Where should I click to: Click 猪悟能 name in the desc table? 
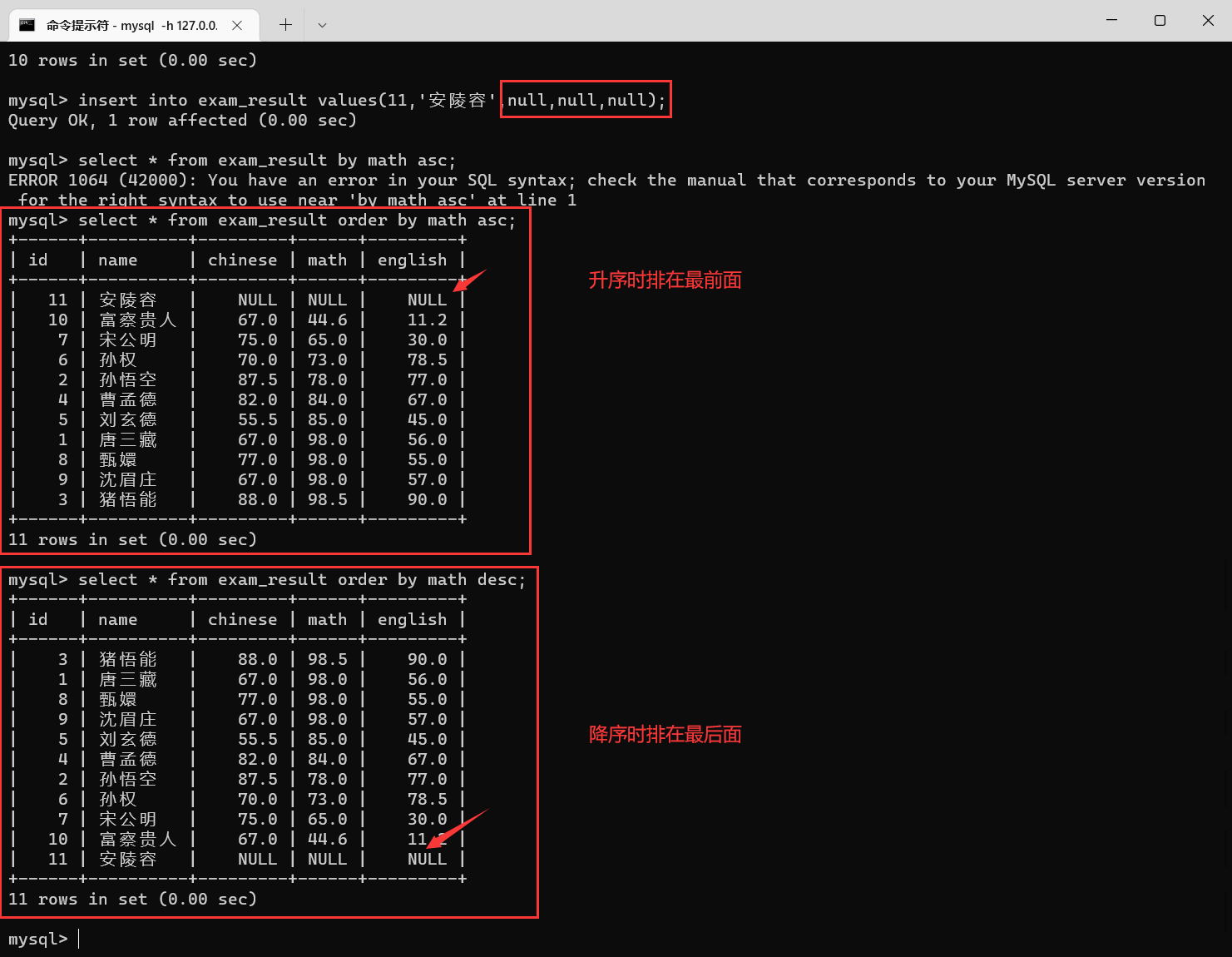tap(127, 659)
